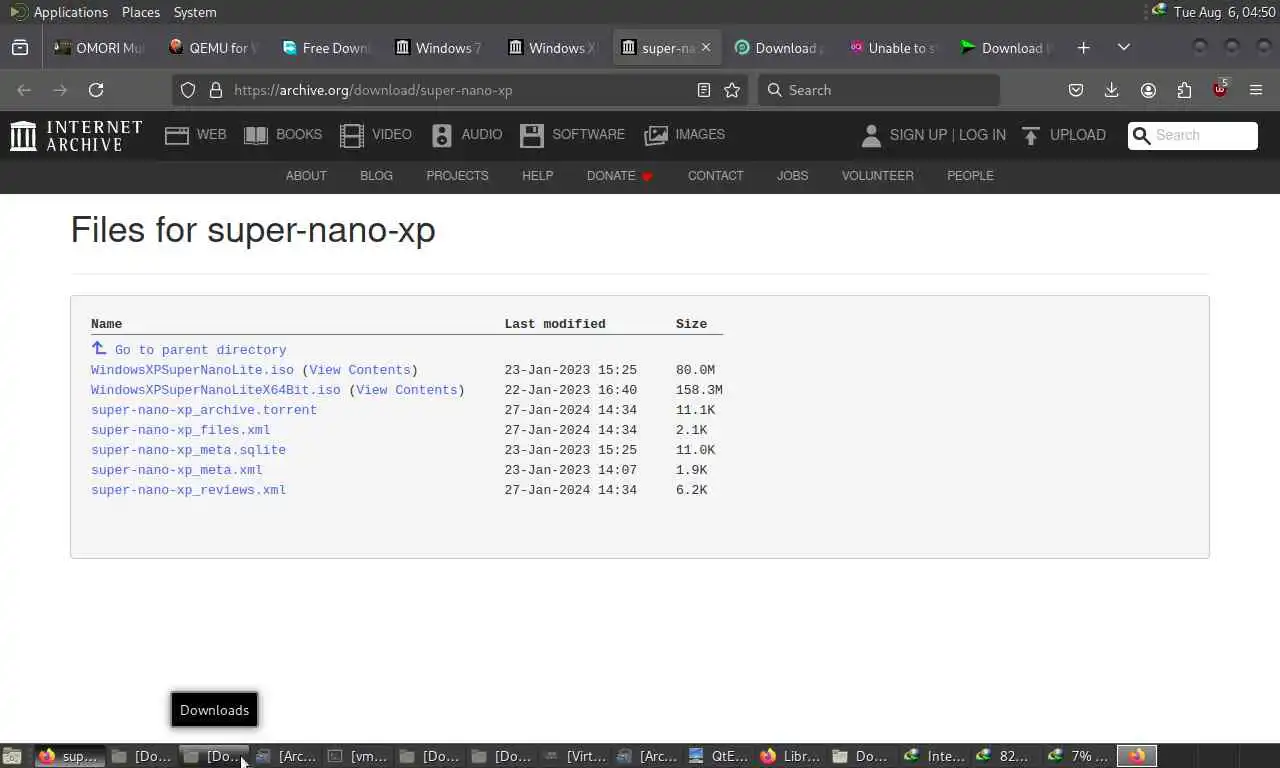Bookmark this page with the star

click(x=732, y=90)
